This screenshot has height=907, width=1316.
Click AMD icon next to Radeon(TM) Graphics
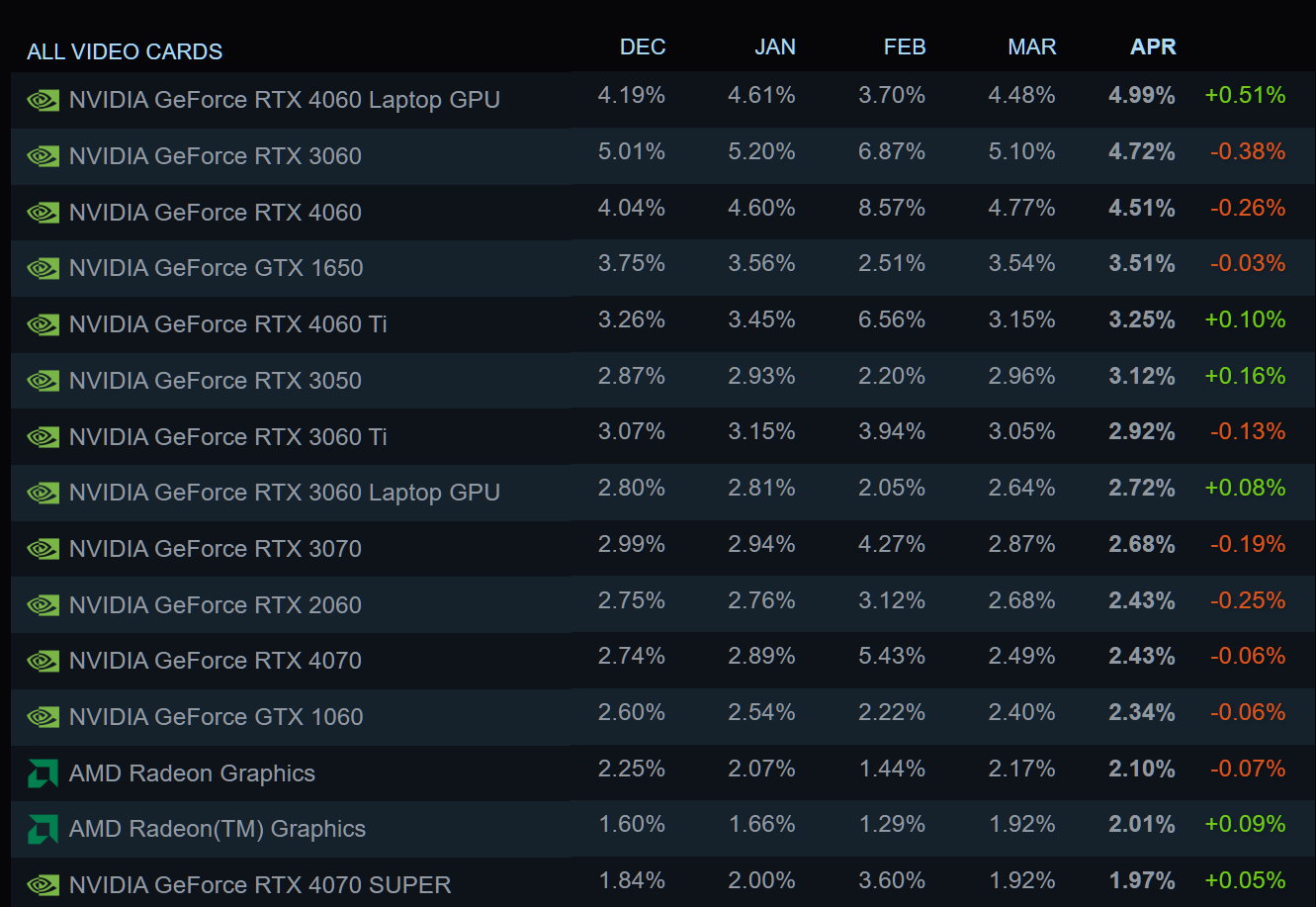point(43,830)
